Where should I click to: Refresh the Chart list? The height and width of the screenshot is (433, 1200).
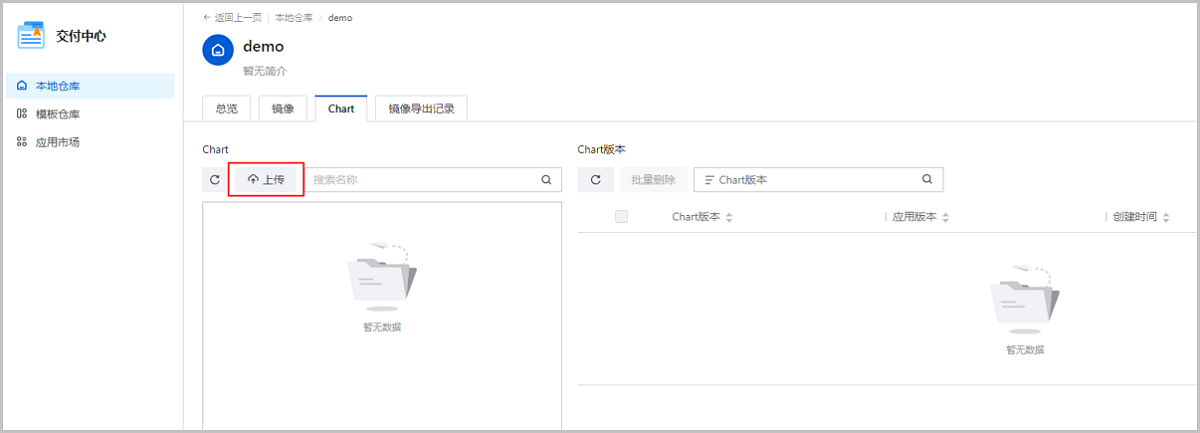[x=214, y=180]
